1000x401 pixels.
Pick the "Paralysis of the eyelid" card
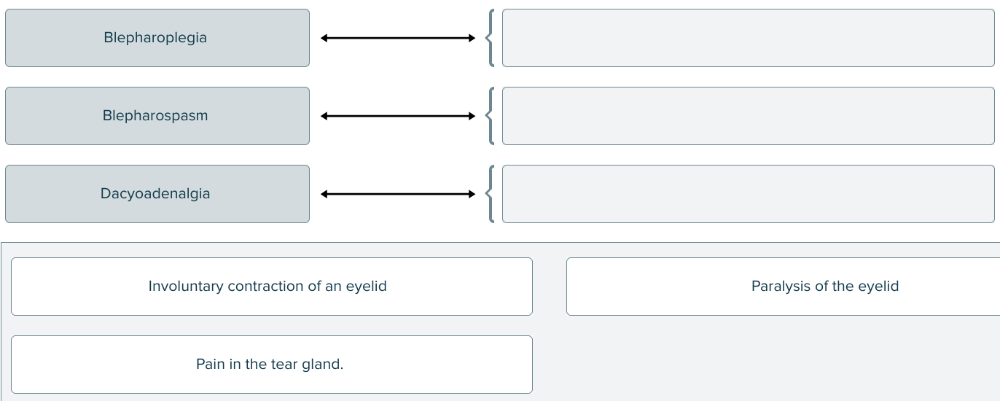[x=782, y=287]
